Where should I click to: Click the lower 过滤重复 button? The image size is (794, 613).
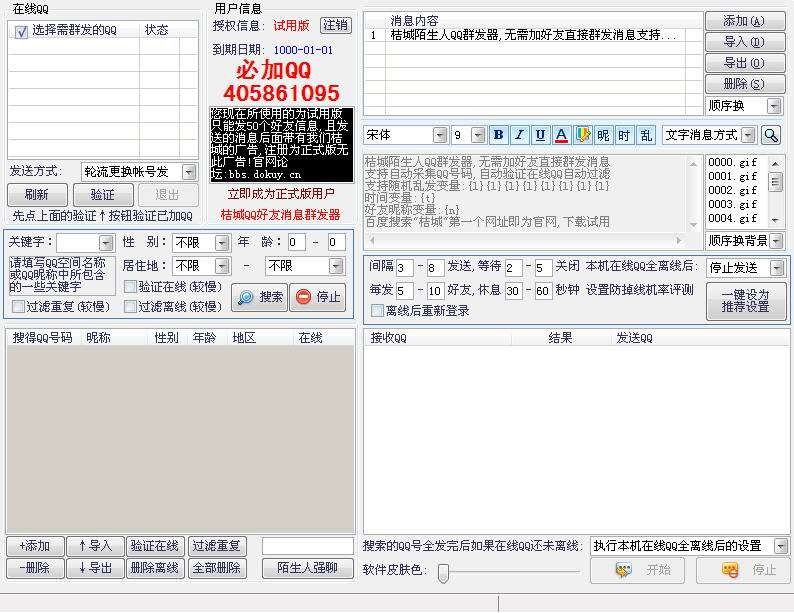217,546
